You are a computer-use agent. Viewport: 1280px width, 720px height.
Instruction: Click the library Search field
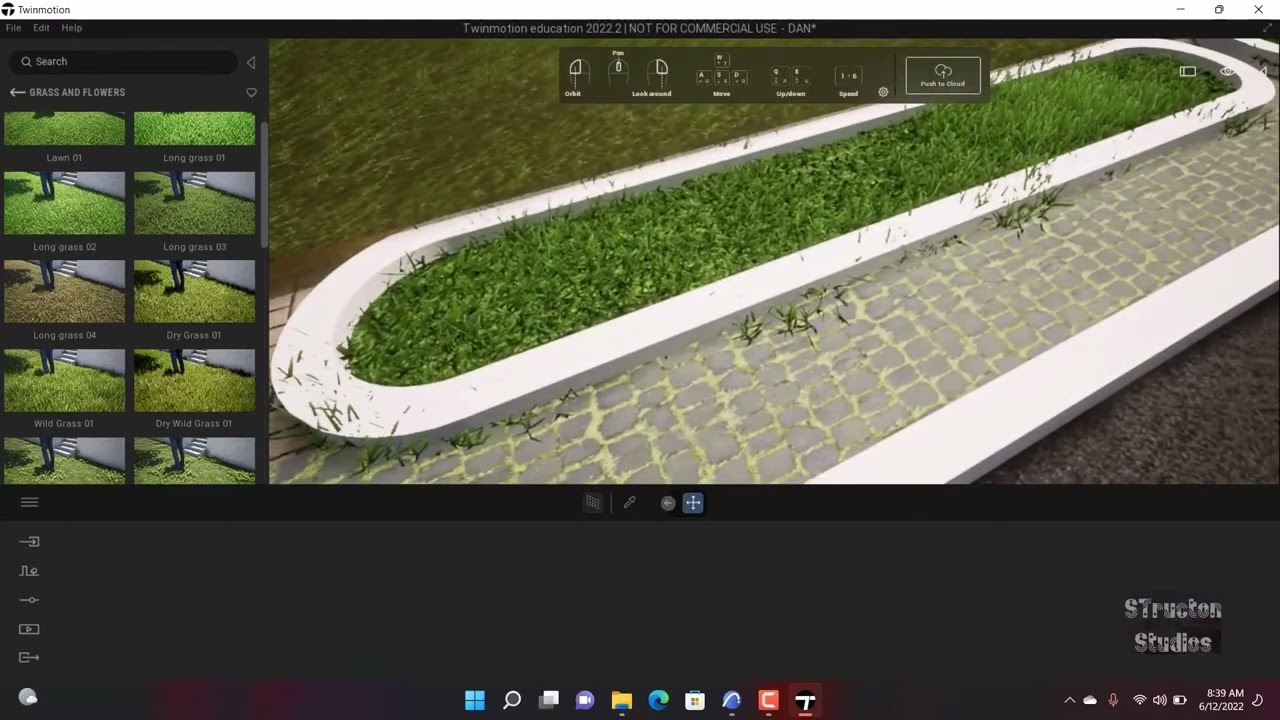[x=125, y=62]
